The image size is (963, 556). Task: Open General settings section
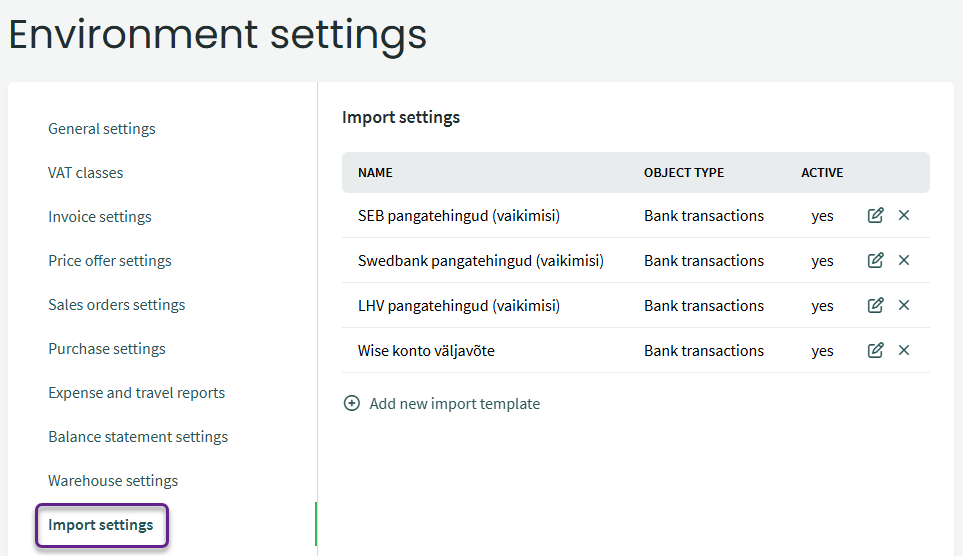point(102,129)
